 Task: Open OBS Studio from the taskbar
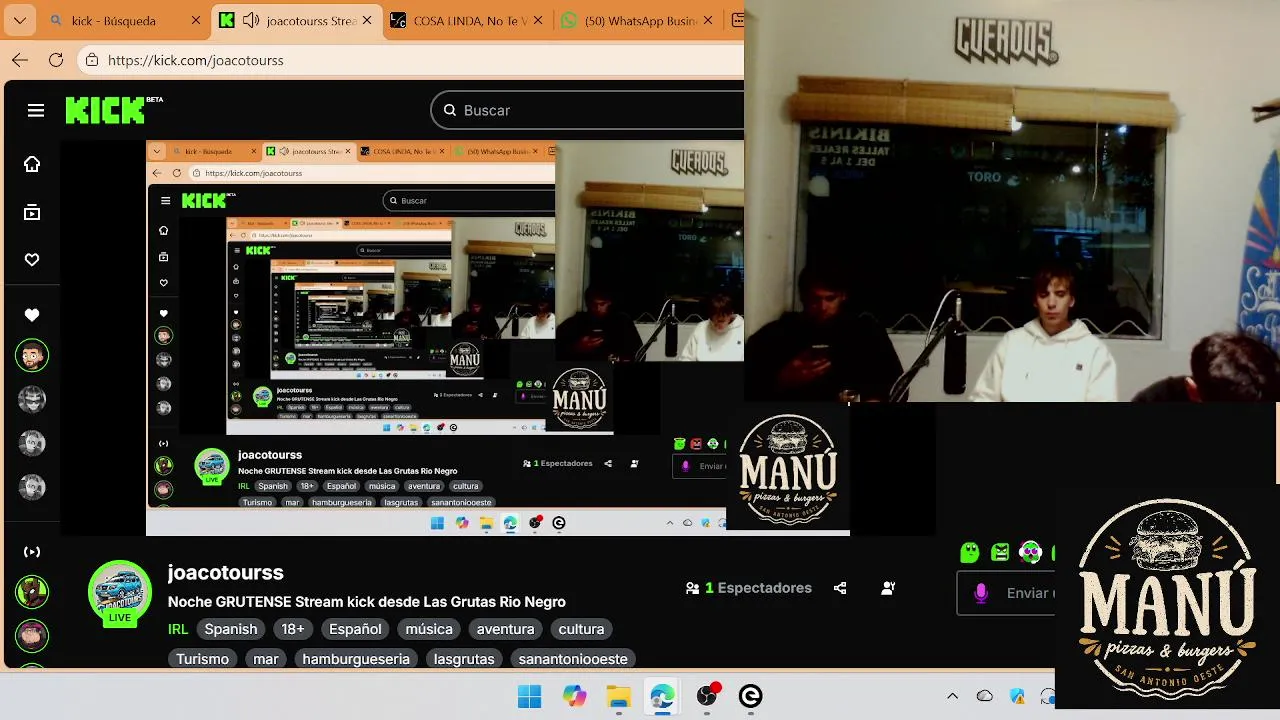coord(707,696)
